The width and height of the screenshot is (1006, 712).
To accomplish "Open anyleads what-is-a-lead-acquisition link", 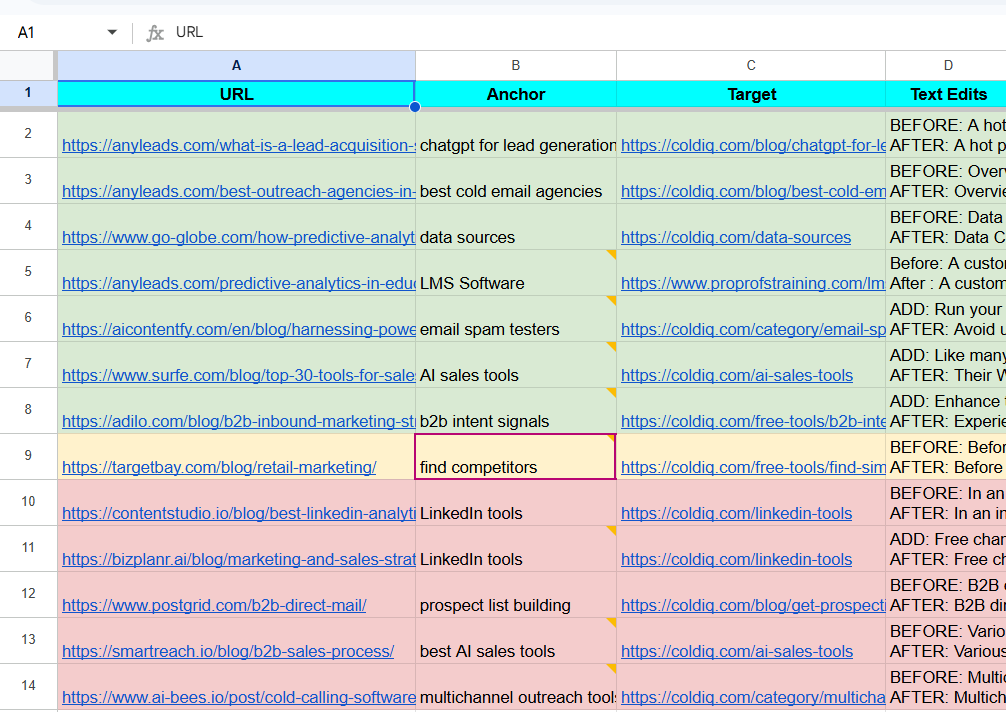I will click(x=238, y=146).
